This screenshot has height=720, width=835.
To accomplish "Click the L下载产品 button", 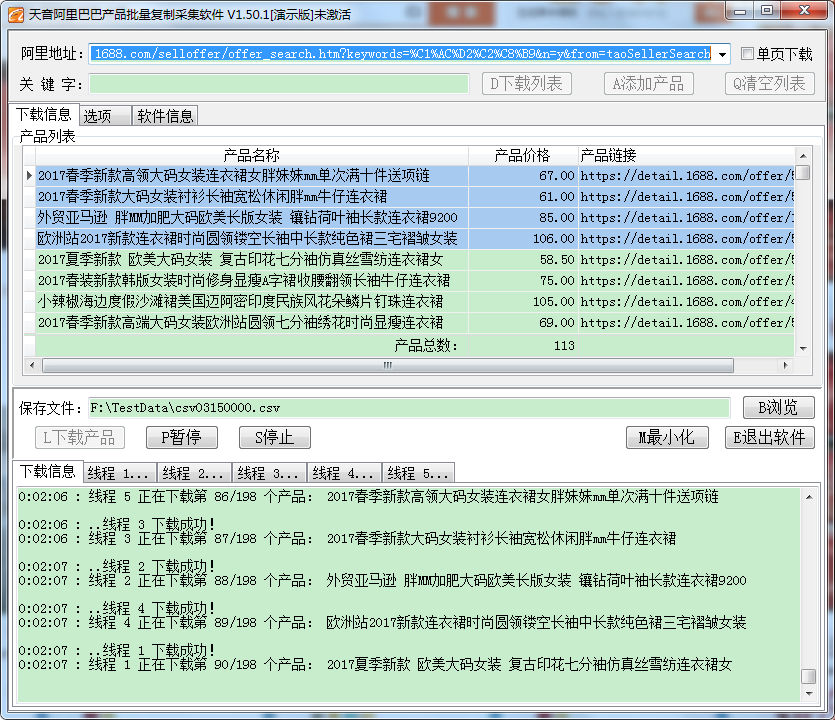I will pyautogui.click(x=80, y=438).
